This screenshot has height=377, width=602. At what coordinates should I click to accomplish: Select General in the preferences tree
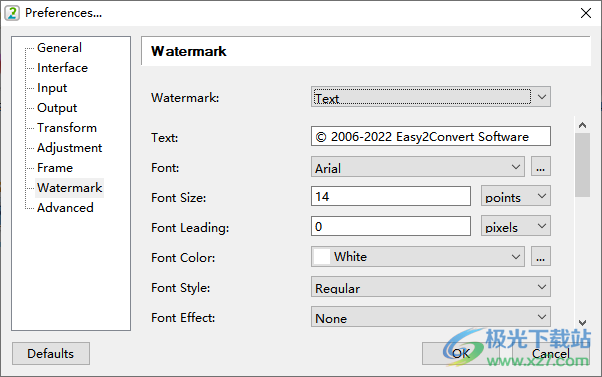pos(59,48)
